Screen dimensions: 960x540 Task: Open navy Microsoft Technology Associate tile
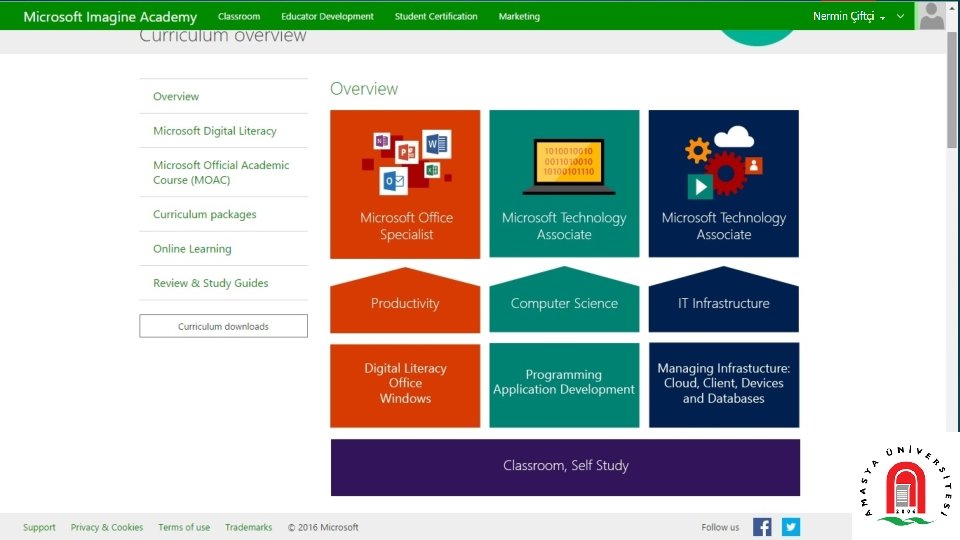pyautogui.click(x=724, y=184)
